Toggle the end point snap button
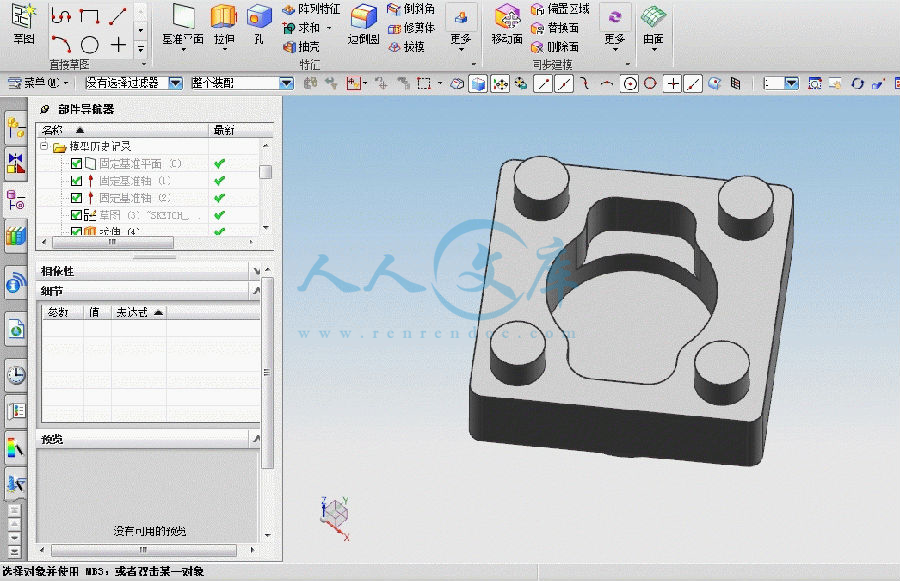 click(542, 84)
